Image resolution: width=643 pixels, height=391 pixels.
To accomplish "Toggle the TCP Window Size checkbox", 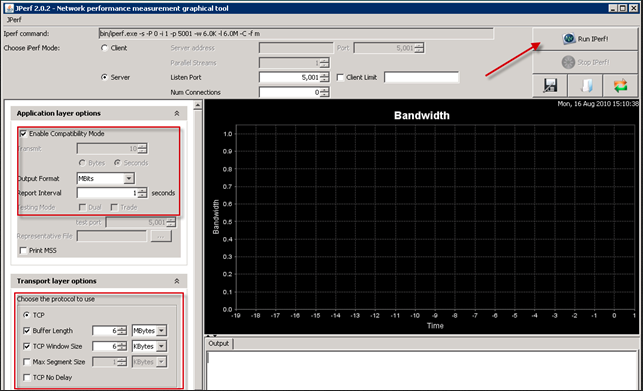I will [27, 346].
